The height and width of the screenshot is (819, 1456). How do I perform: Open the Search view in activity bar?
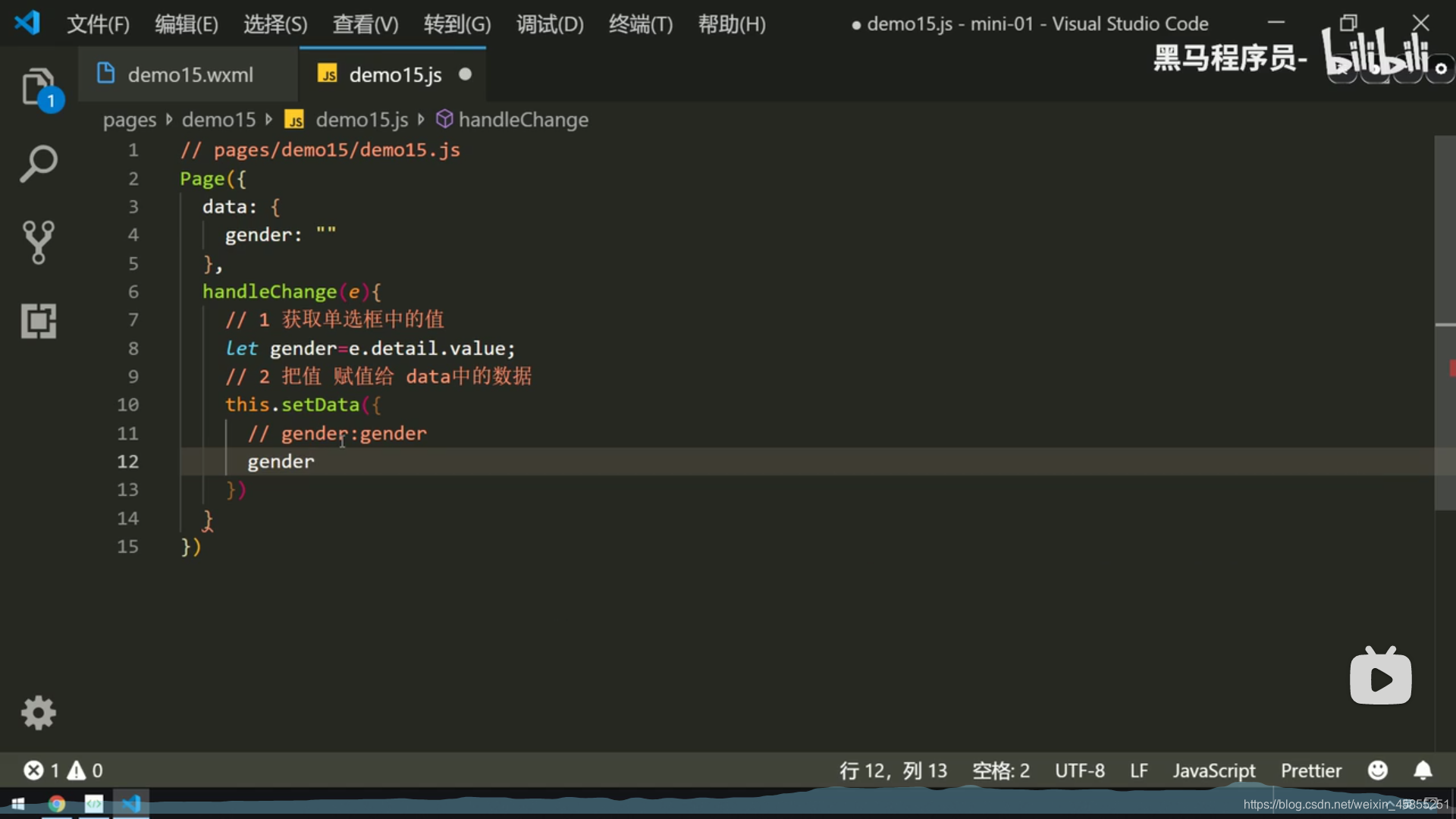pyautogui.click(x=39, y=164)
